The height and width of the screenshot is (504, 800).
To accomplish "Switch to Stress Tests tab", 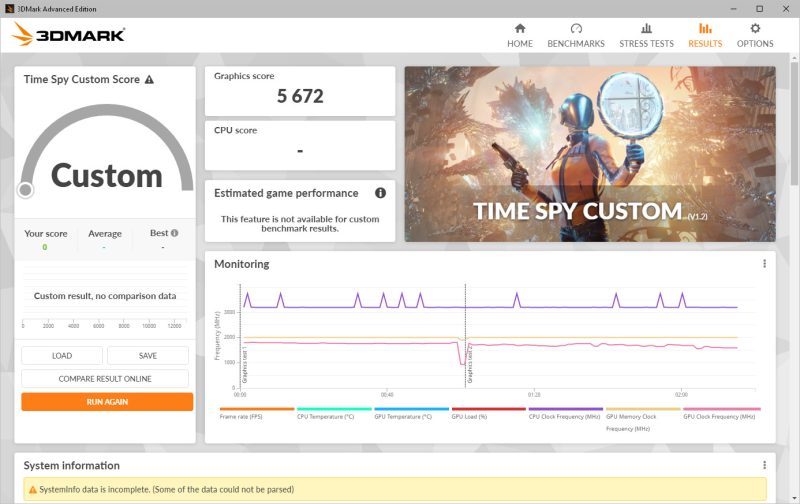I will coord(646,36).
